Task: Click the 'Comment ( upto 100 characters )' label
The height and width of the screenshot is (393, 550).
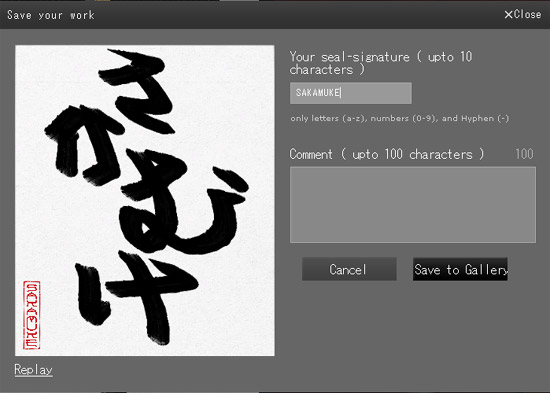Action: tap(387, 154)
